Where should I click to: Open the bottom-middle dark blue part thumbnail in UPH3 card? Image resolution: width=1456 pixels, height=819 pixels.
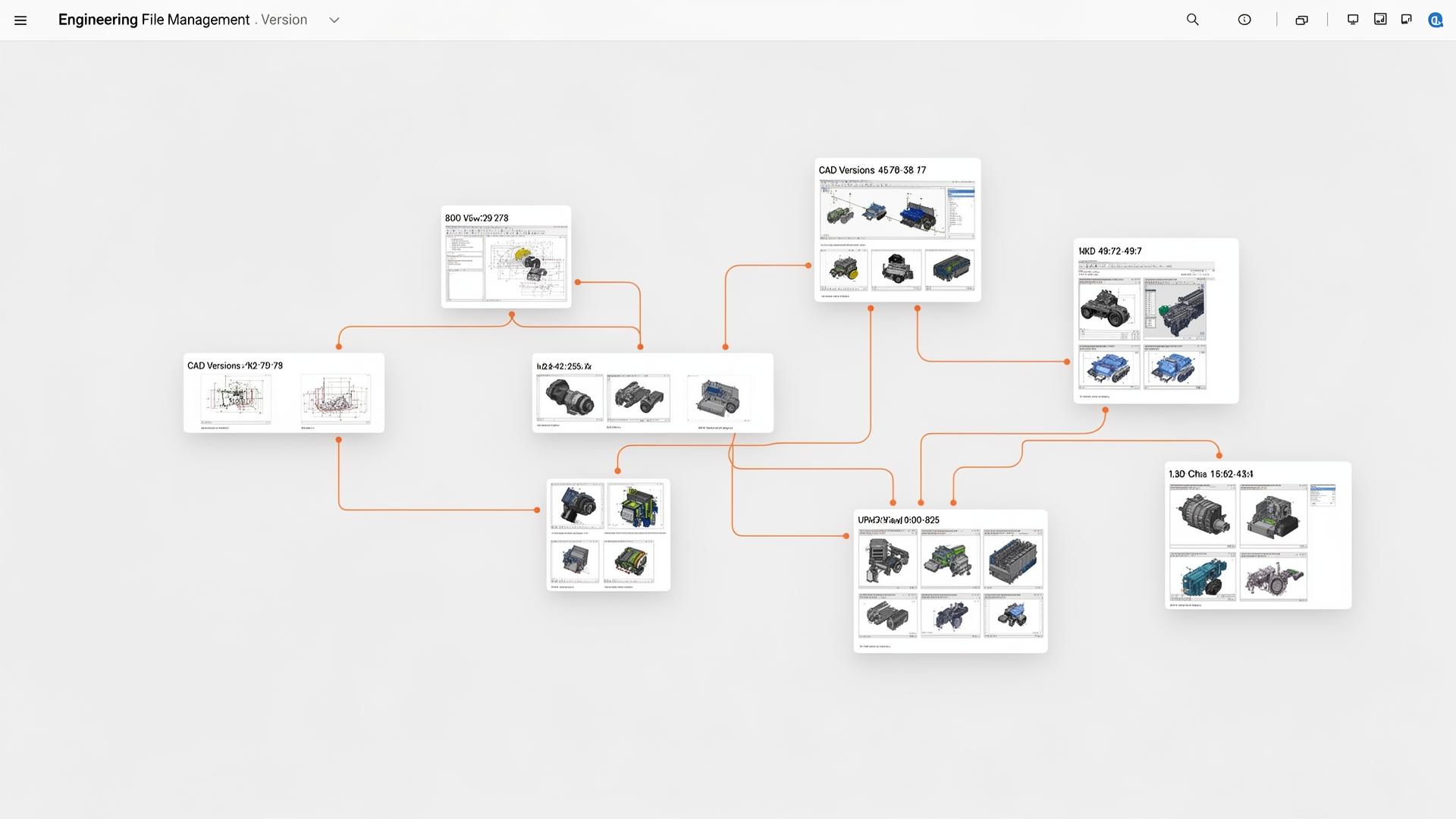pyautogui.click(x=950, y=615)
